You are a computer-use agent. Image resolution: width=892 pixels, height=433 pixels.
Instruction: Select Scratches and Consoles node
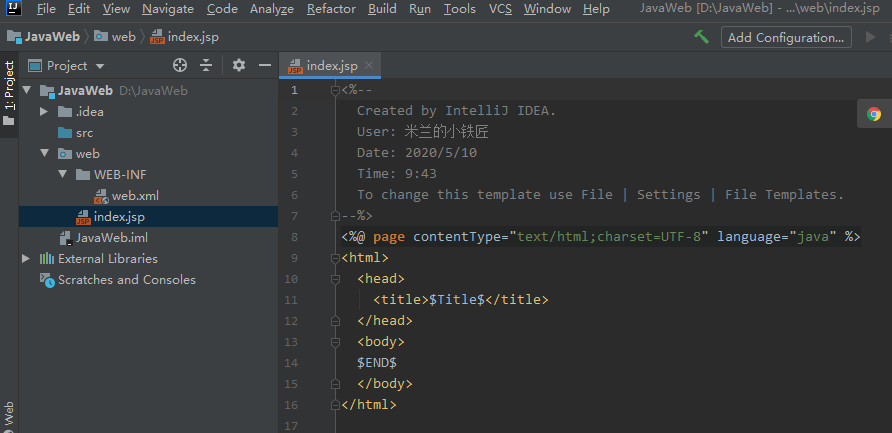pos(117,280)
